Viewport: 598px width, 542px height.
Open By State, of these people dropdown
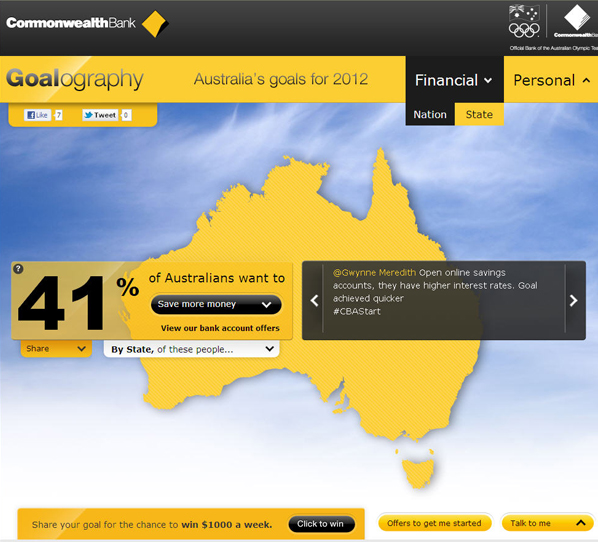coord(191,349)
